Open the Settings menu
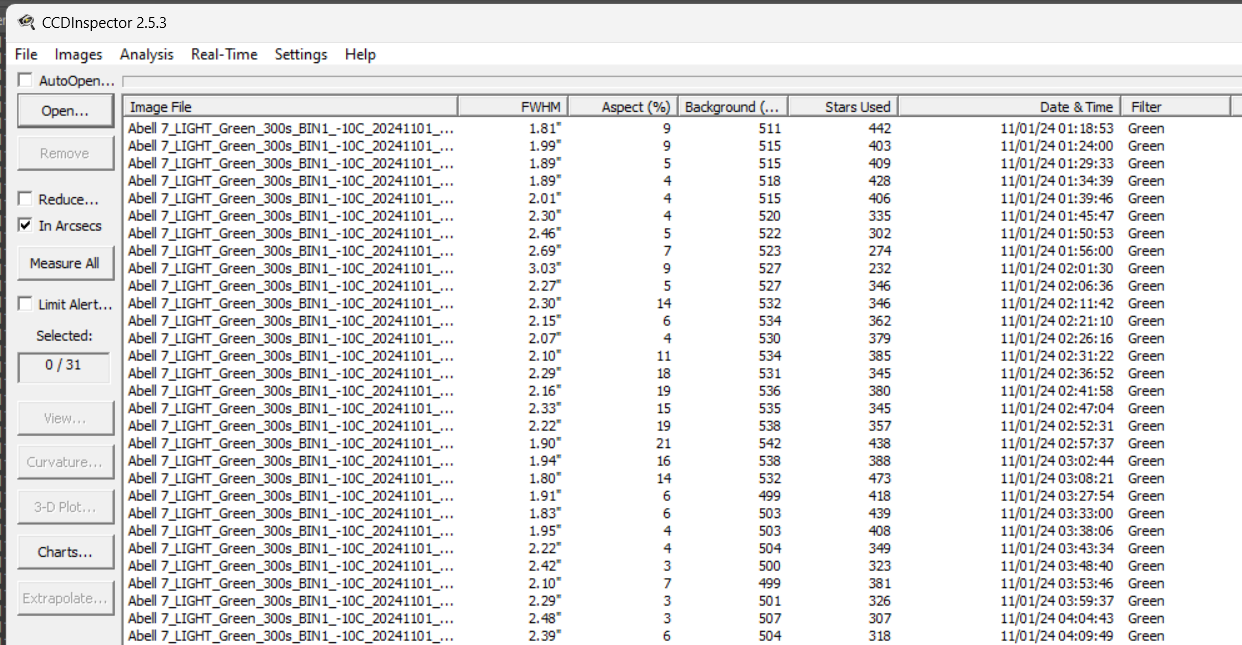 point(301,54)
